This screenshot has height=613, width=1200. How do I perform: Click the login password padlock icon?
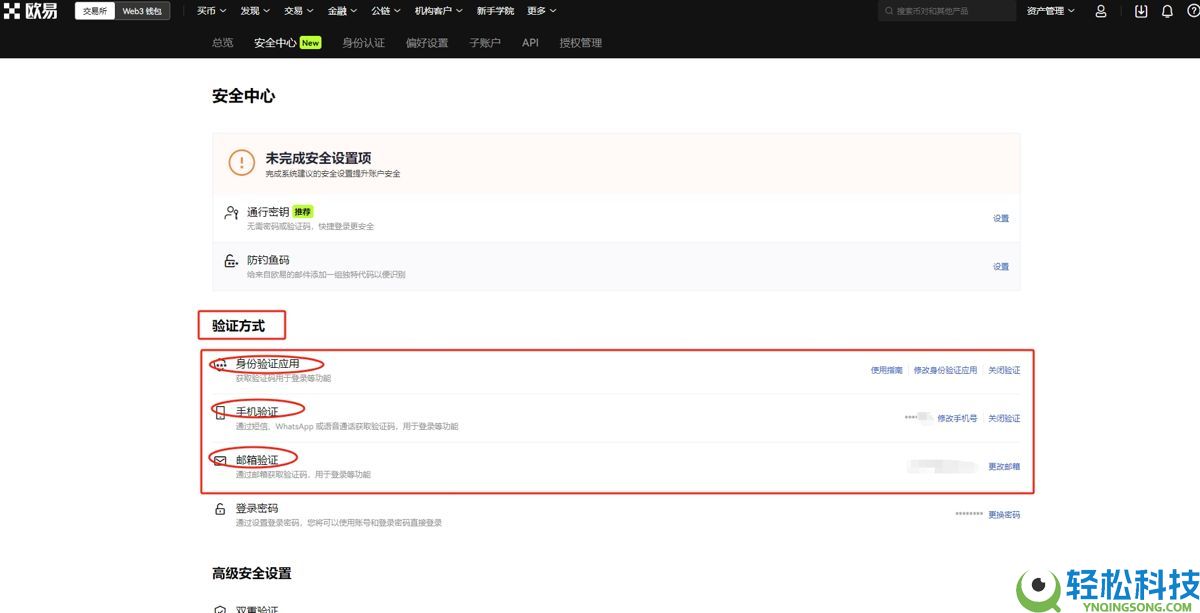tap(221, 509)
